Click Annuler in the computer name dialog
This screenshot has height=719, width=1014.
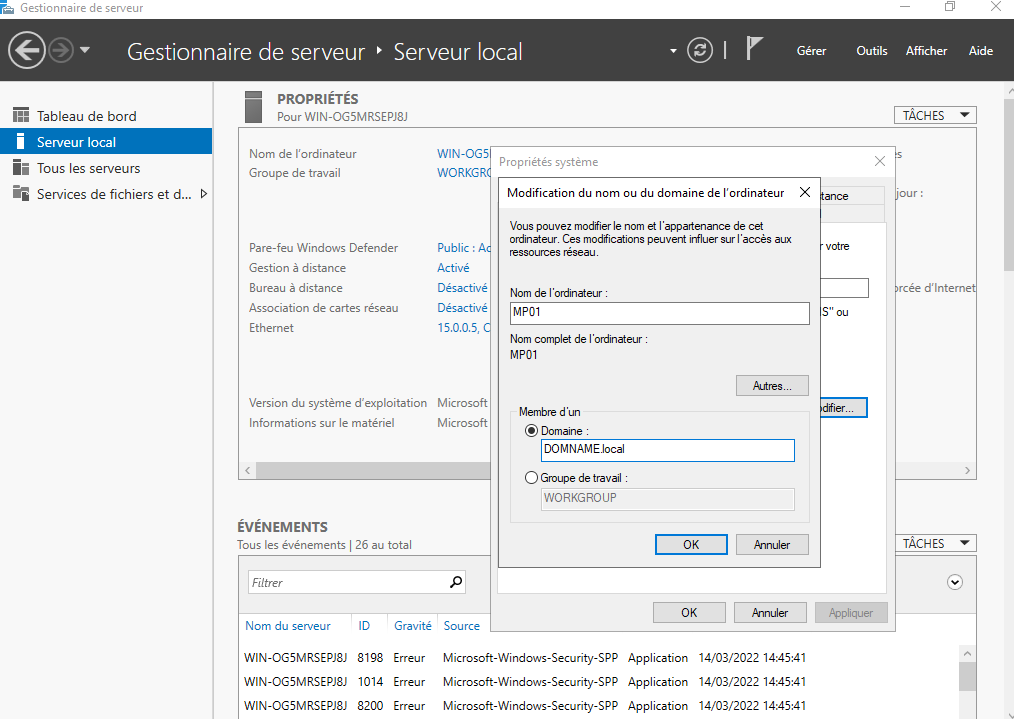[772, 545]
